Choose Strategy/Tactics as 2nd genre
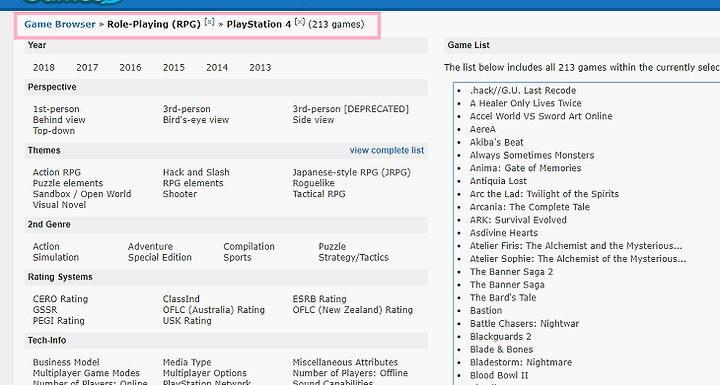This screenshot has width=720, height=385. (354, 257)
